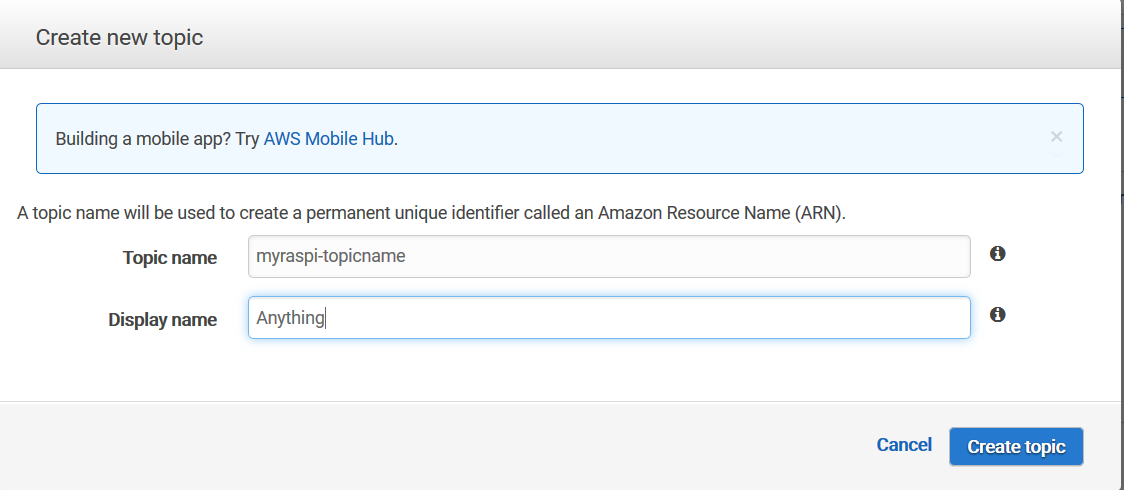Click the "Building a mobile app?" text
This screenshot has height=490, width=1124.
[x=143, y=139]
